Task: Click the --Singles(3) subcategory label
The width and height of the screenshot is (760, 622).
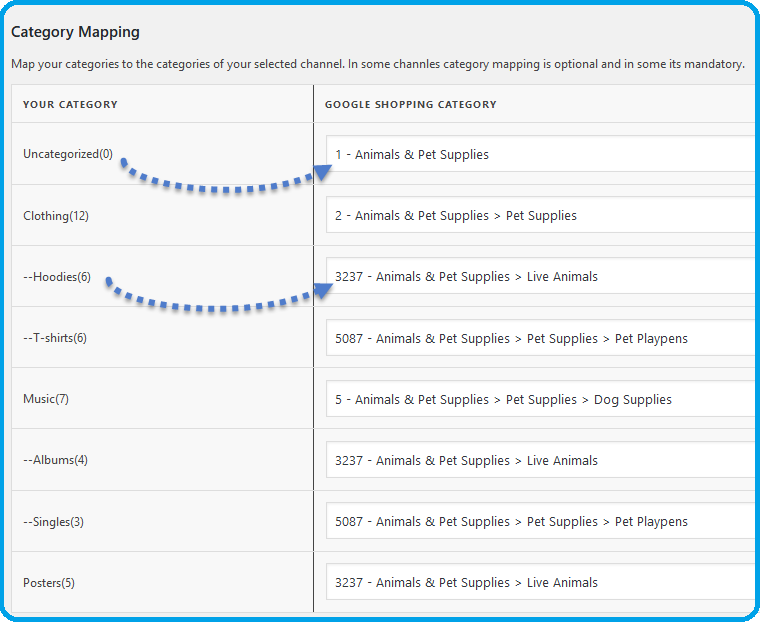Action: point(54,521)
